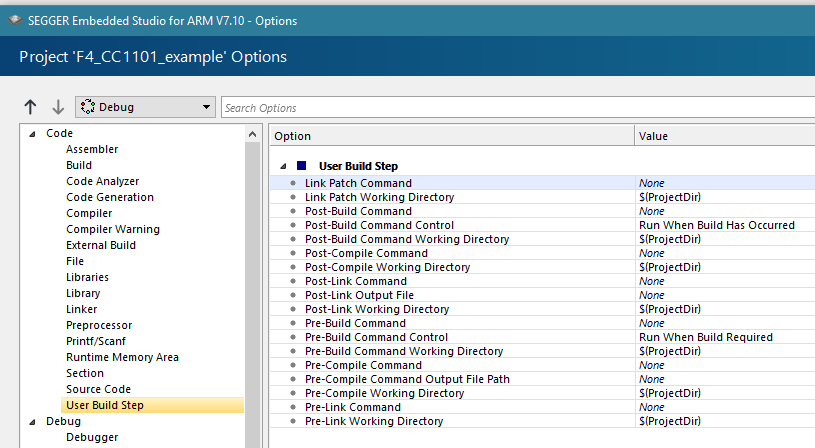This screenshot has width=815, height=448.
Task: Collapse the User Build Step section
Action: [x=283, y=166]
